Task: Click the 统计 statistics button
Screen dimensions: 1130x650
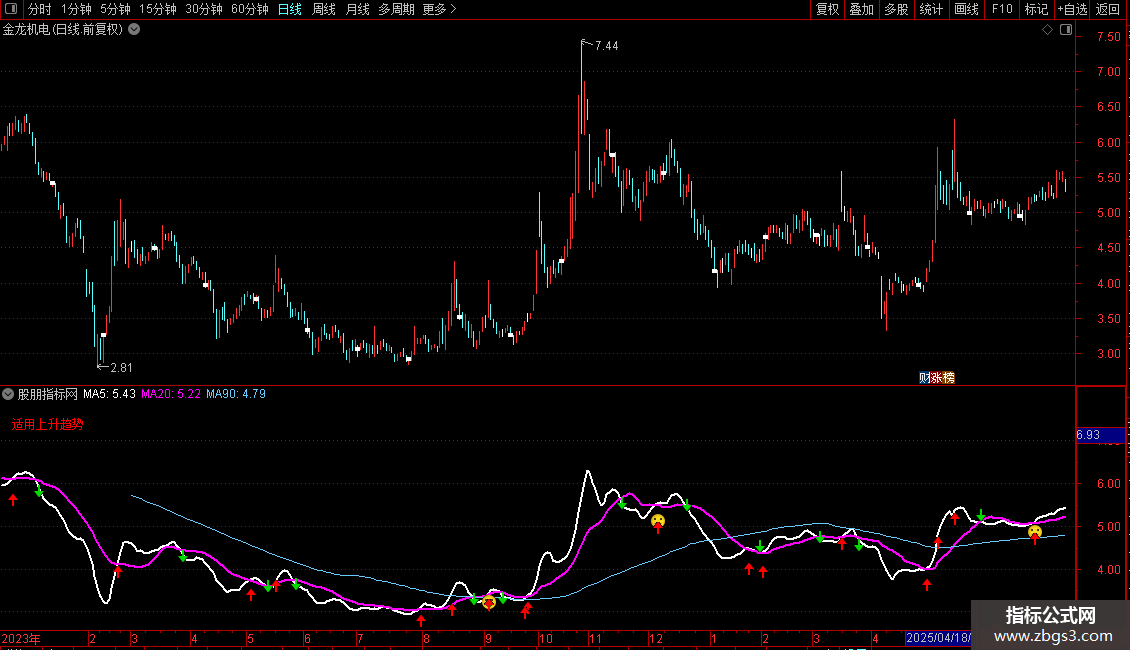Action: (x=931, y=9)
